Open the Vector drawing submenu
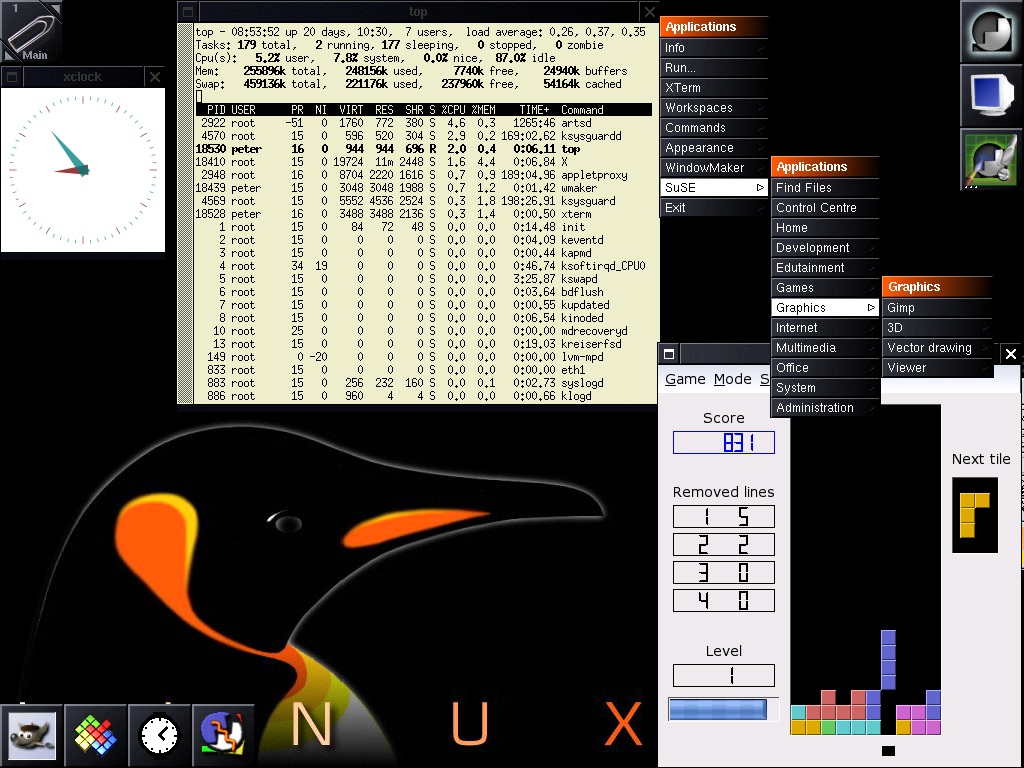 point(937,348)
